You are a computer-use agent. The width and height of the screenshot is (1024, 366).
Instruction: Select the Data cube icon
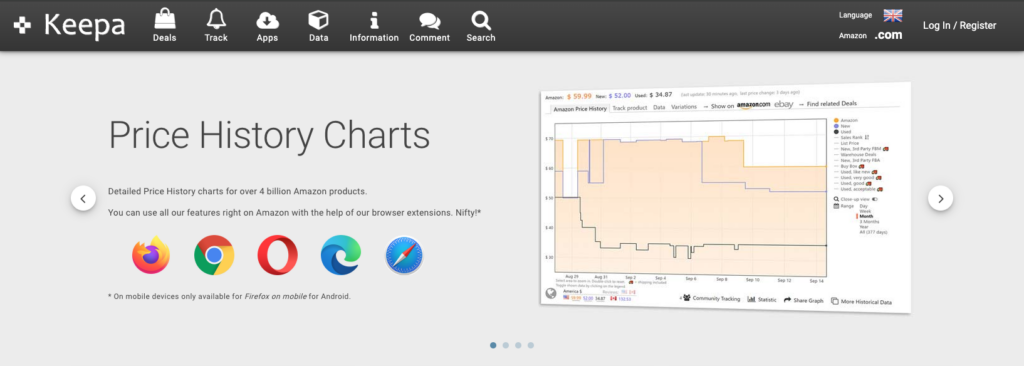pos(318,20)
